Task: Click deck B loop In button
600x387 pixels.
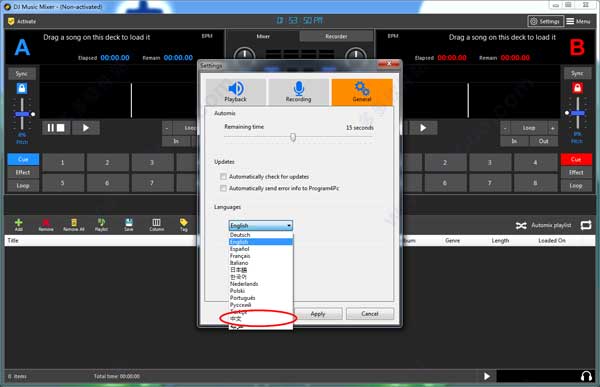Action: click(514, 141)
